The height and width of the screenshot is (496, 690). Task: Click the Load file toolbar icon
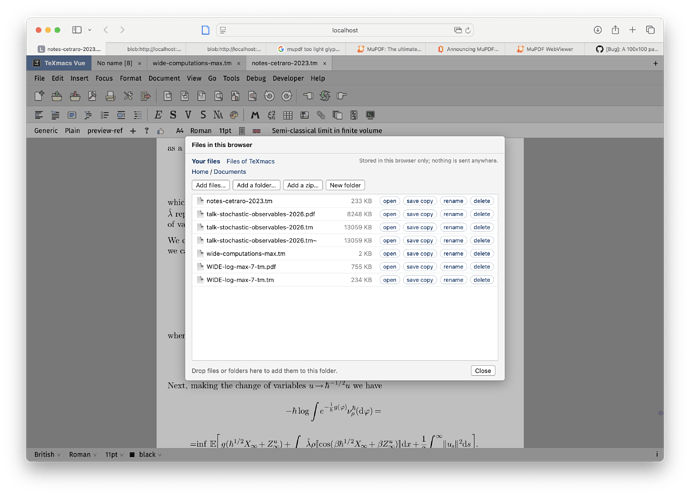coord(57,96)
